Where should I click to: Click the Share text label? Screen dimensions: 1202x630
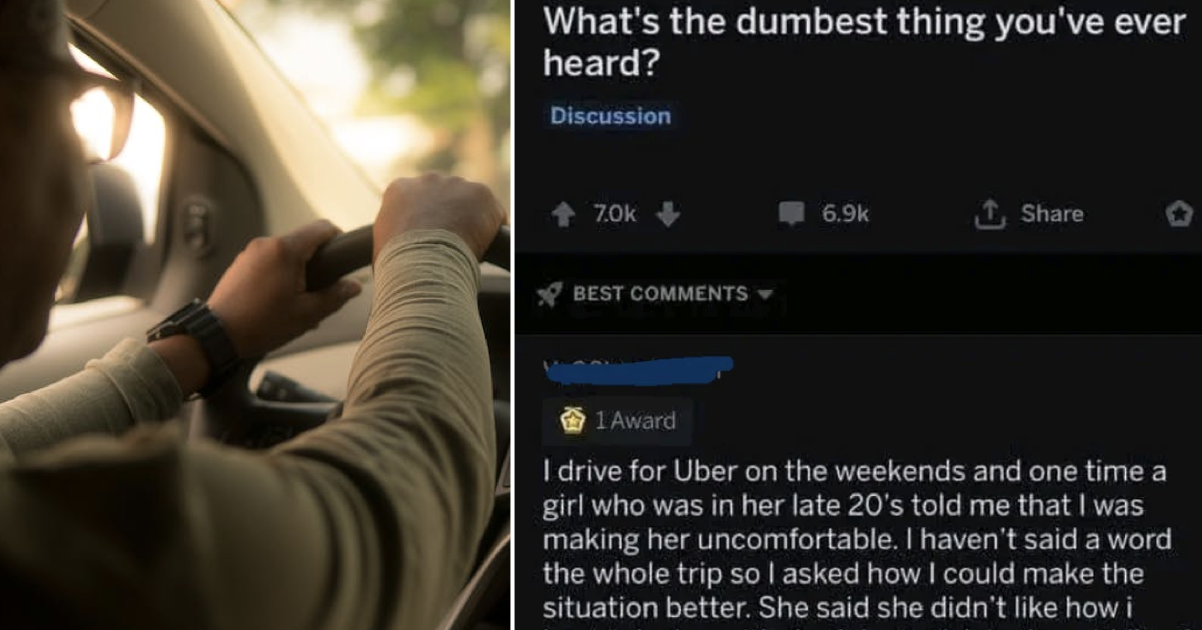[1052, 214]
